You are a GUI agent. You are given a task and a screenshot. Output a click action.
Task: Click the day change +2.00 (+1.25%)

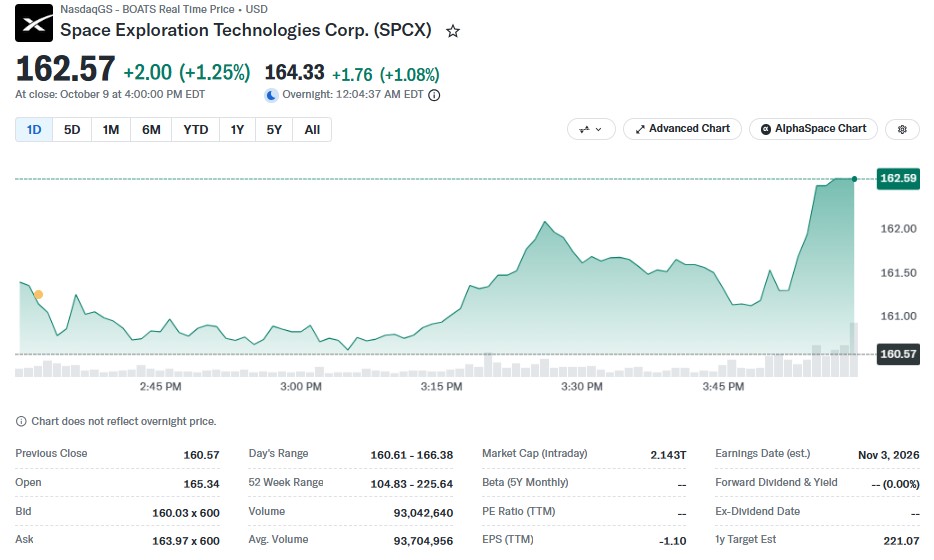coord(186,73)
